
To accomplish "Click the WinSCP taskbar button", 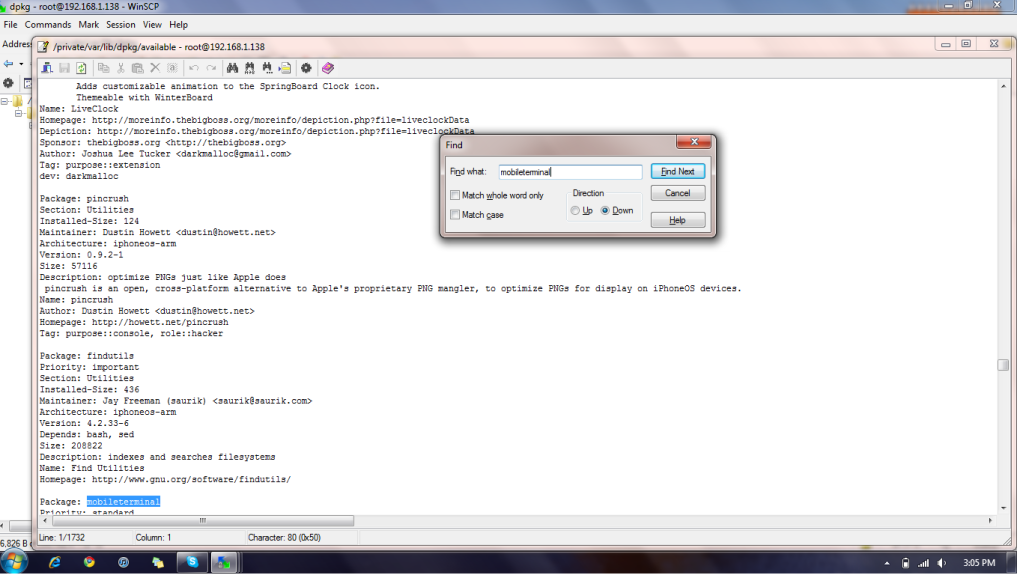I will [x=224, y=562].
